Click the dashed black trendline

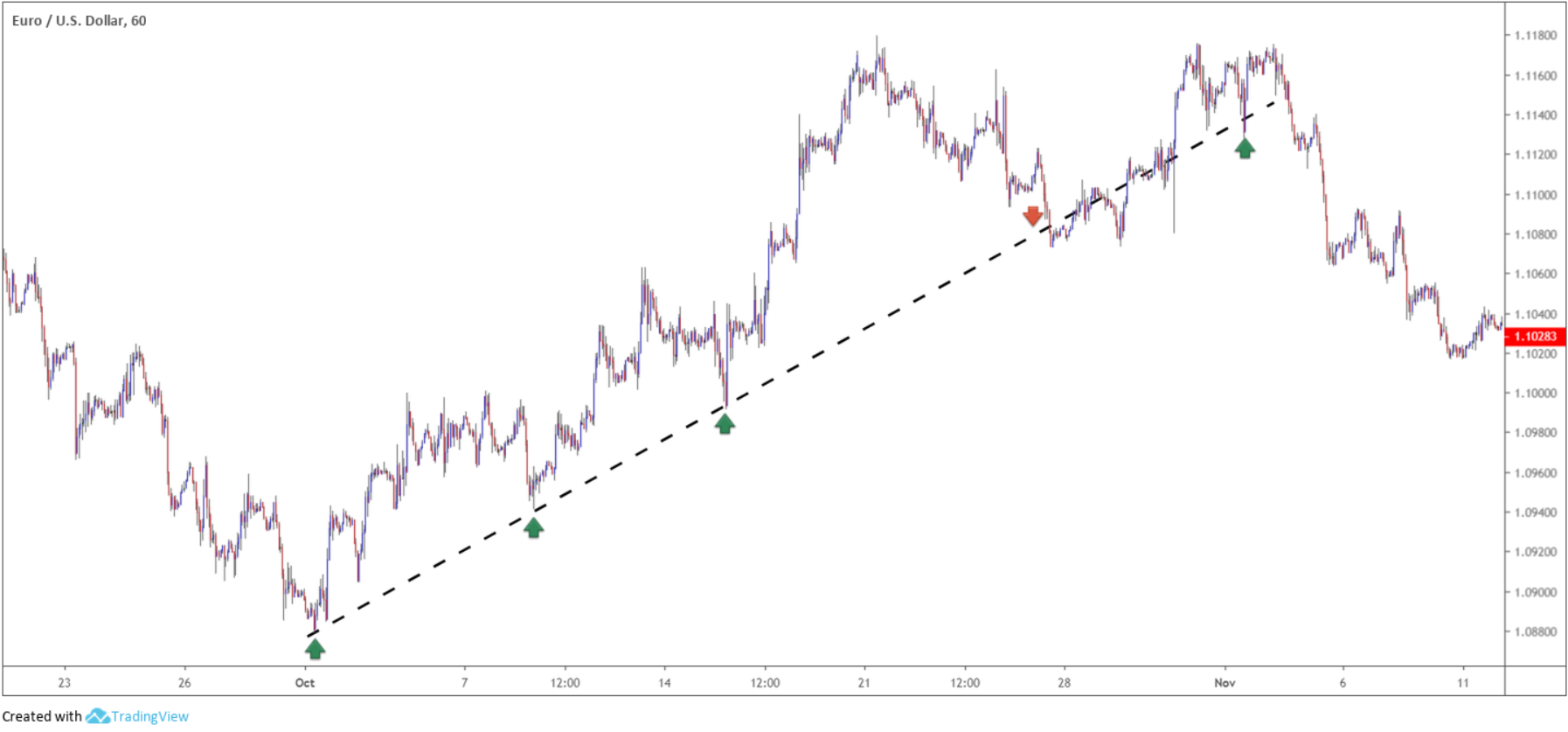(x=791, y=367)
